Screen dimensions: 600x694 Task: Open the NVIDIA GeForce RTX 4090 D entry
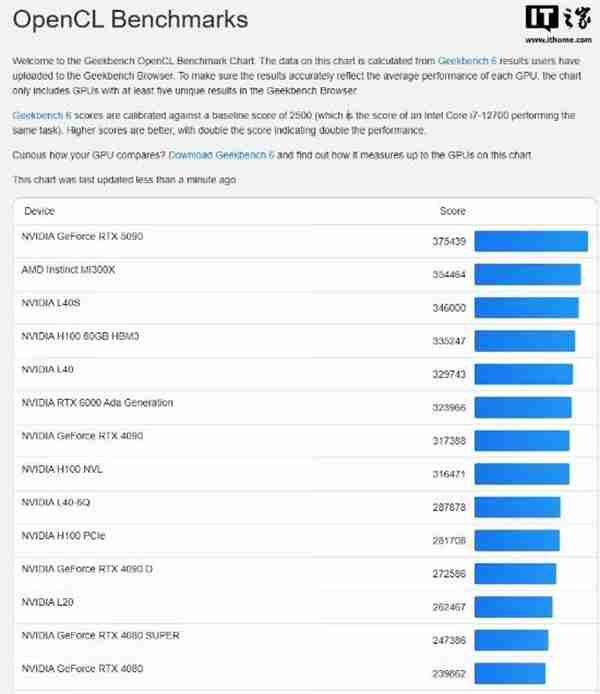(x=89, y=569)
